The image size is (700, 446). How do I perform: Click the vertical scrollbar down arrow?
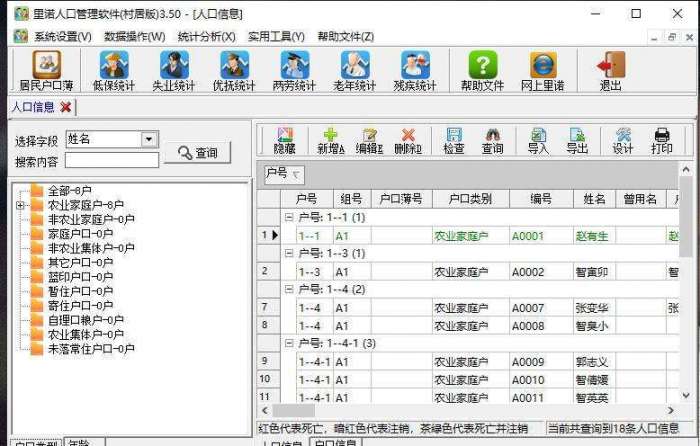686,395
